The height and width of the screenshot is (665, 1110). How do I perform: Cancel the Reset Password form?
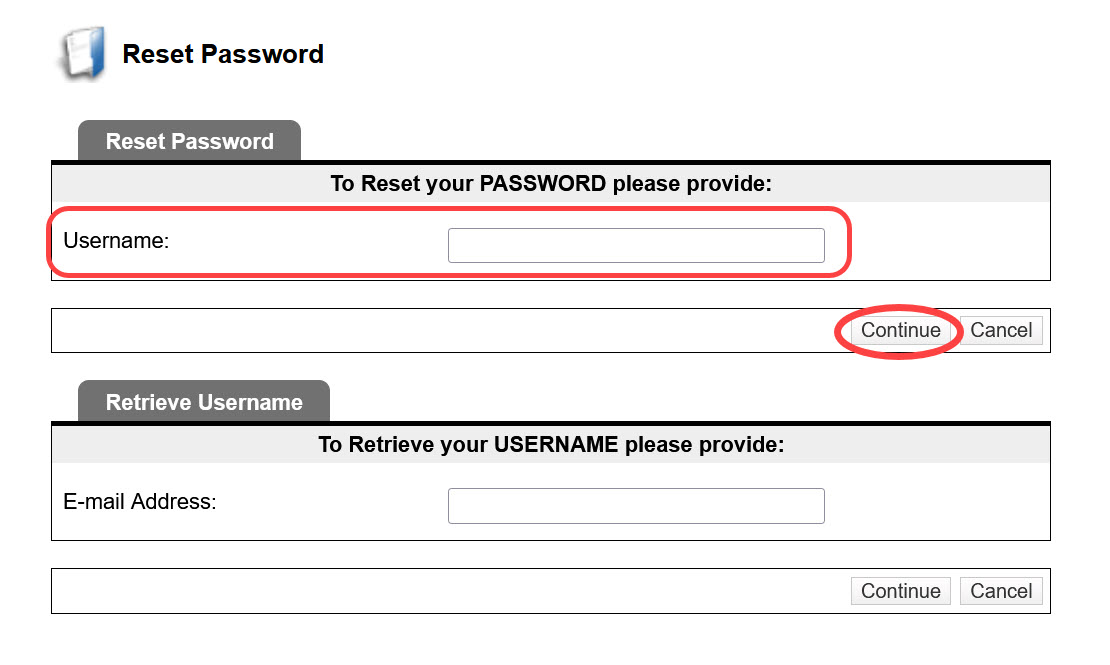(x=1001, y=330)
